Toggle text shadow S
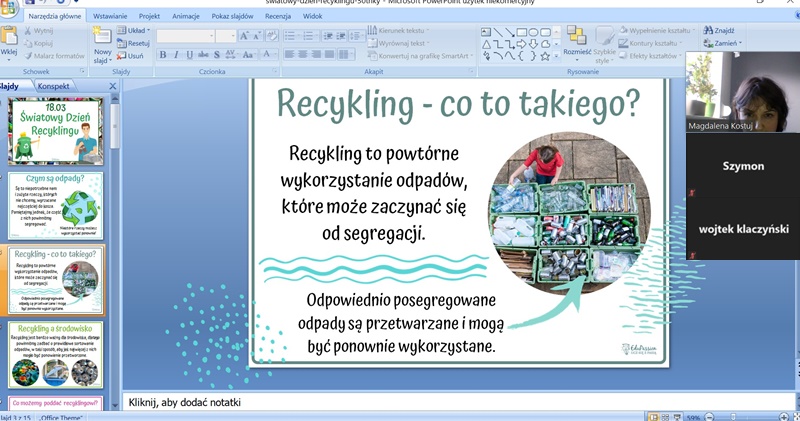The image size is (800, 421). 216,55
